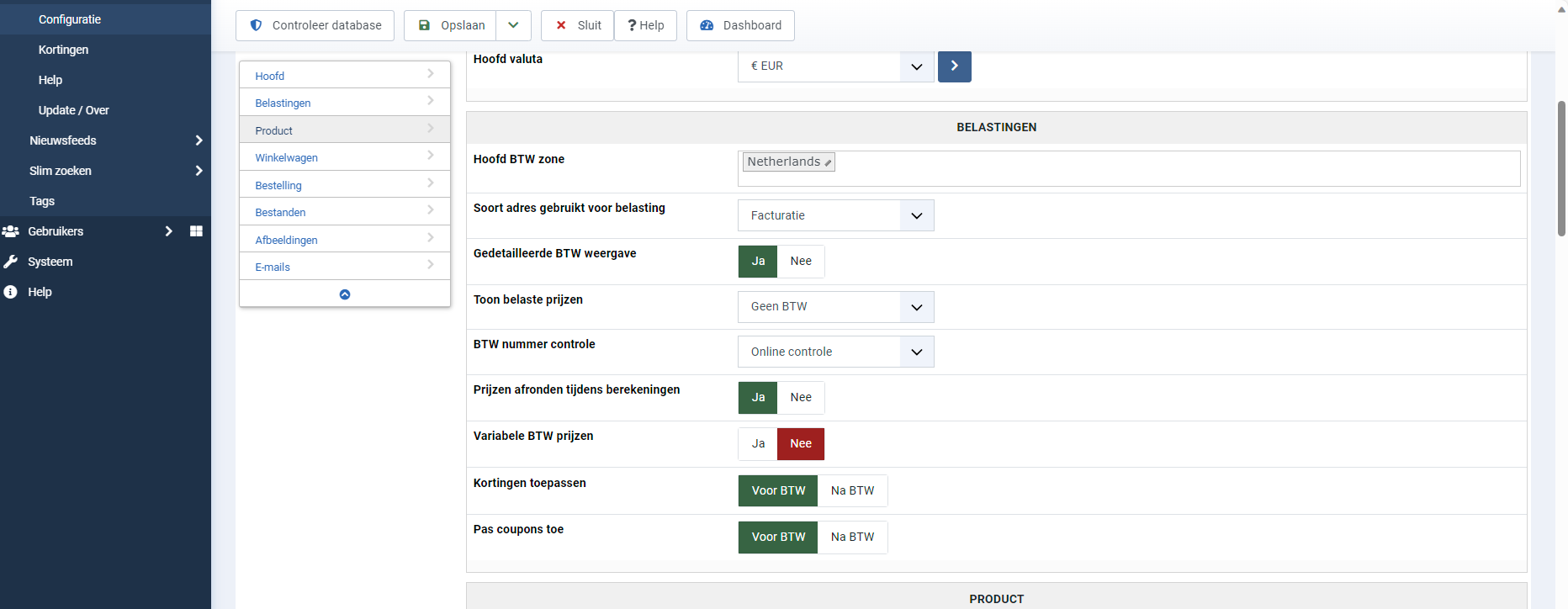Open the Toon belaste prijzen dropdown

(835, 307)
